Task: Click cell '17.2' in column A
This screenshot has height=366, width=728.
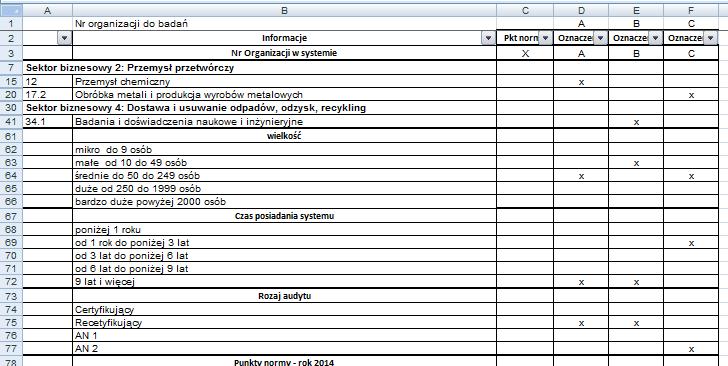Action: [47, 95]
